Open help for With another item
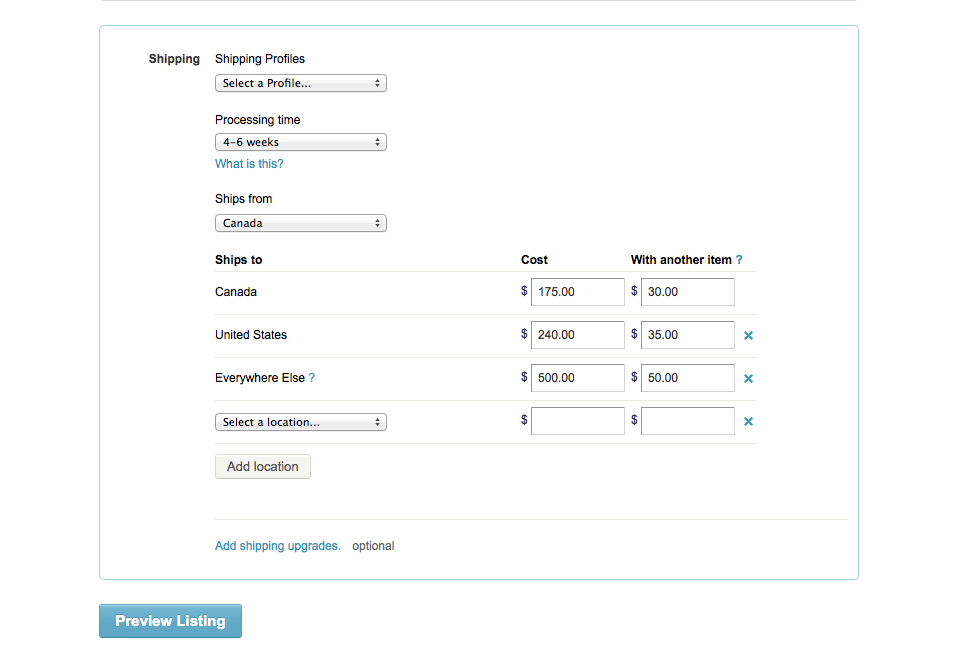 (x=739, y=260)
